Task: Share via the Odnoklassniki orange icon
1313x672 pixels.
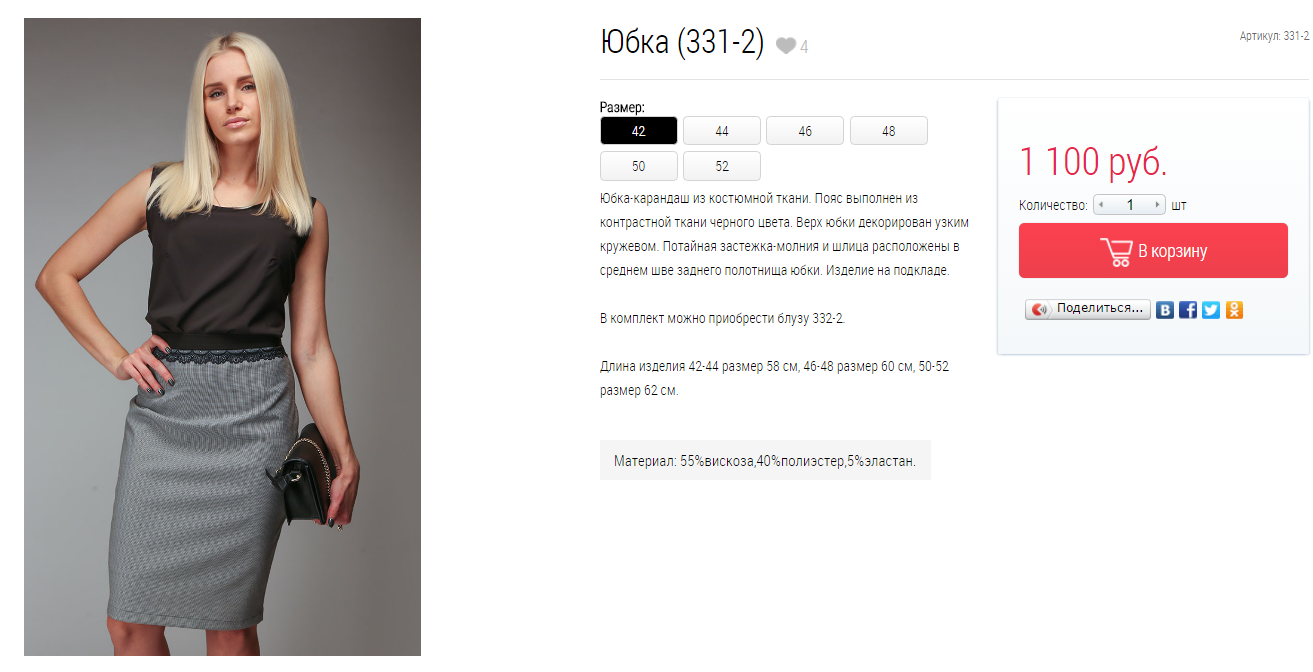Action: click(x=1234, y=310)
